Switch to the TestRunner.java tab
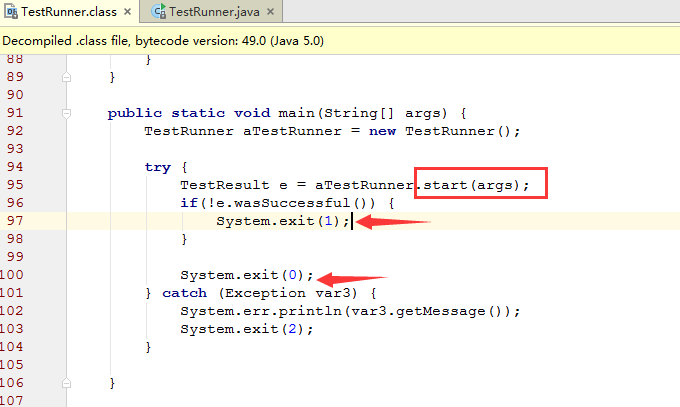 click(214, 12)
